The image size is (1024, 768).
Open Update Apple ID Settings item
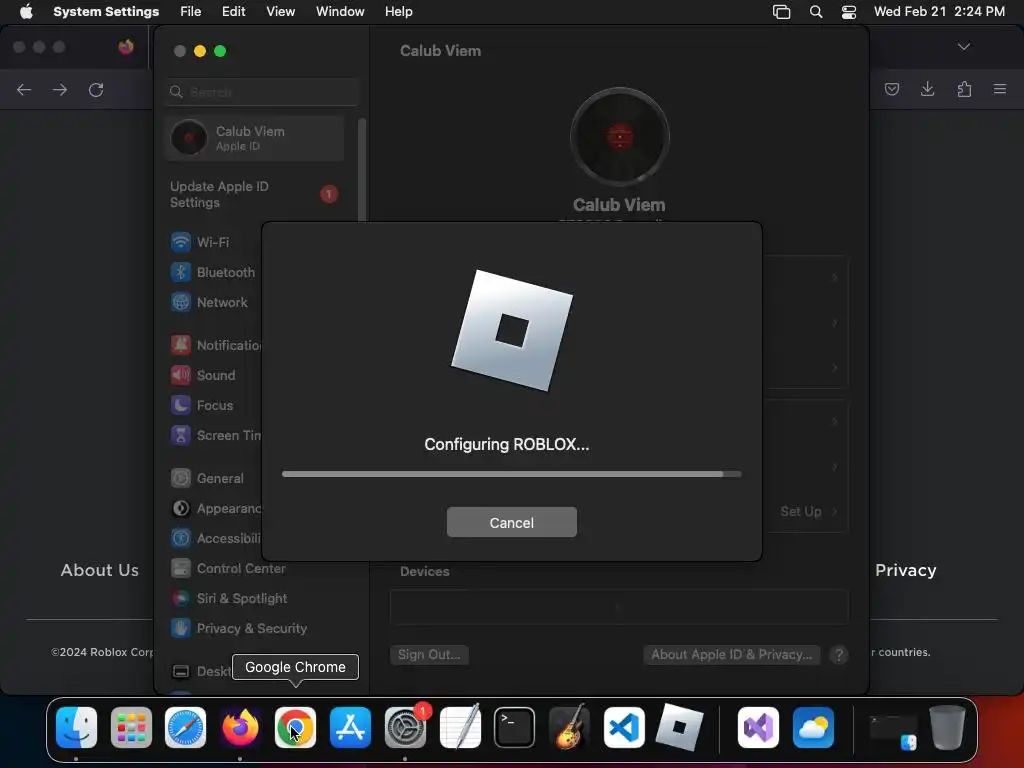click(x=255, y=195)
